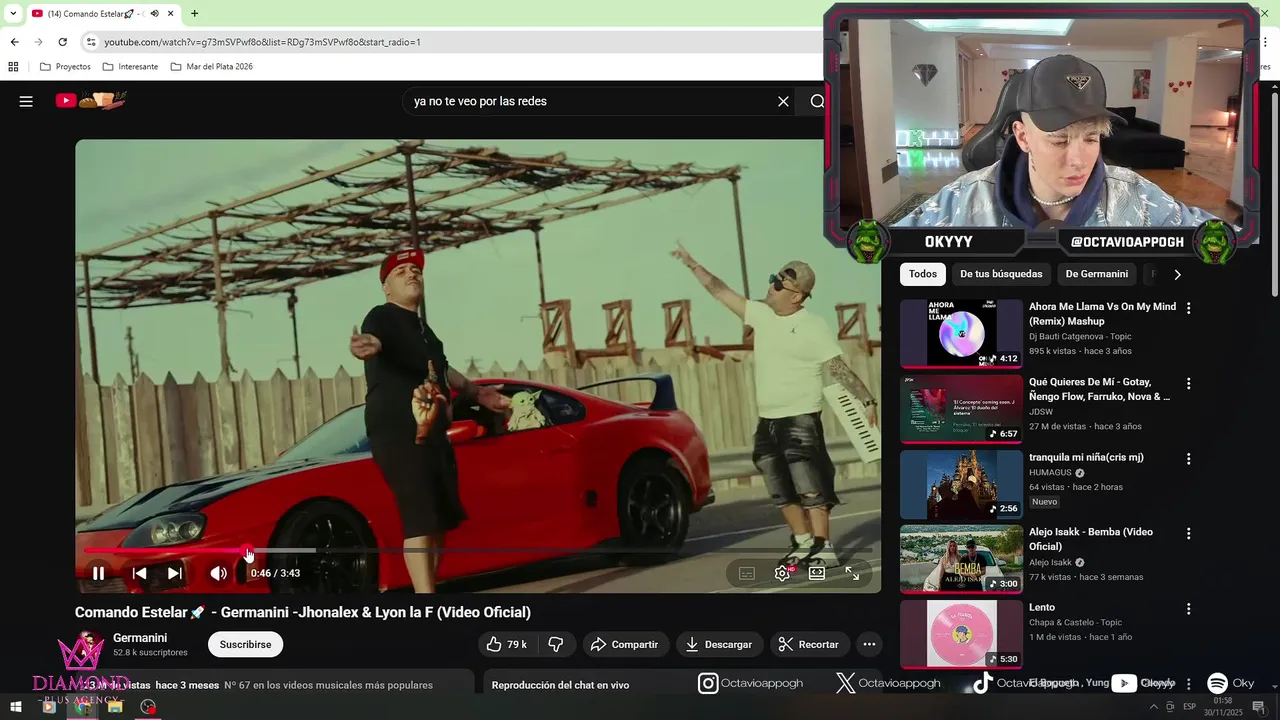Show more filter chips with arrow
1280x720 pixels.
click(x=1177, y=274)
